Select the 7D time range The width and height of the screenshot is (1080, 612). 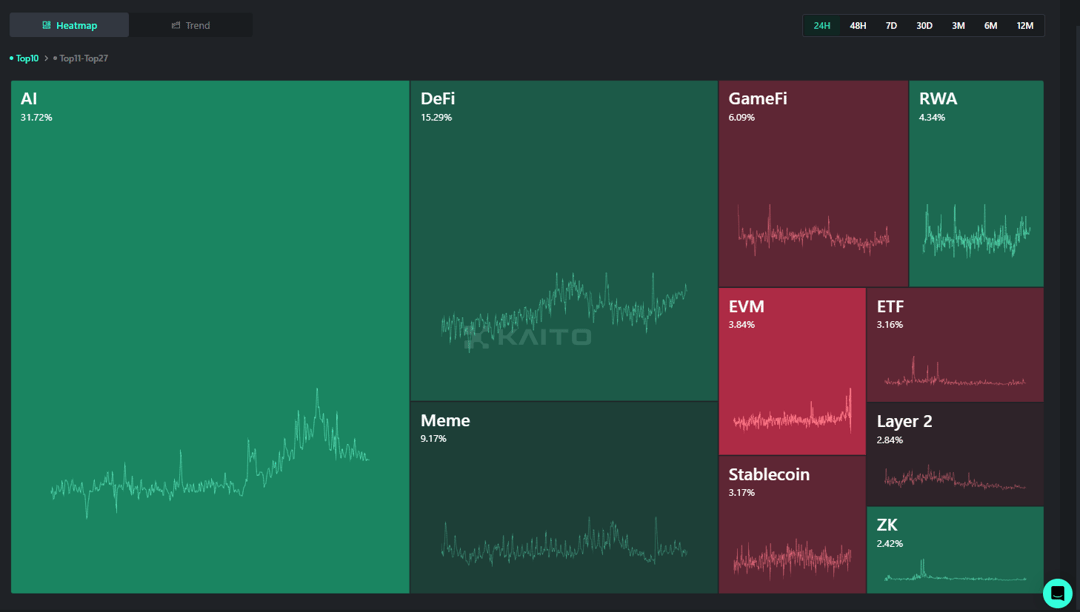tap(891, 25)
